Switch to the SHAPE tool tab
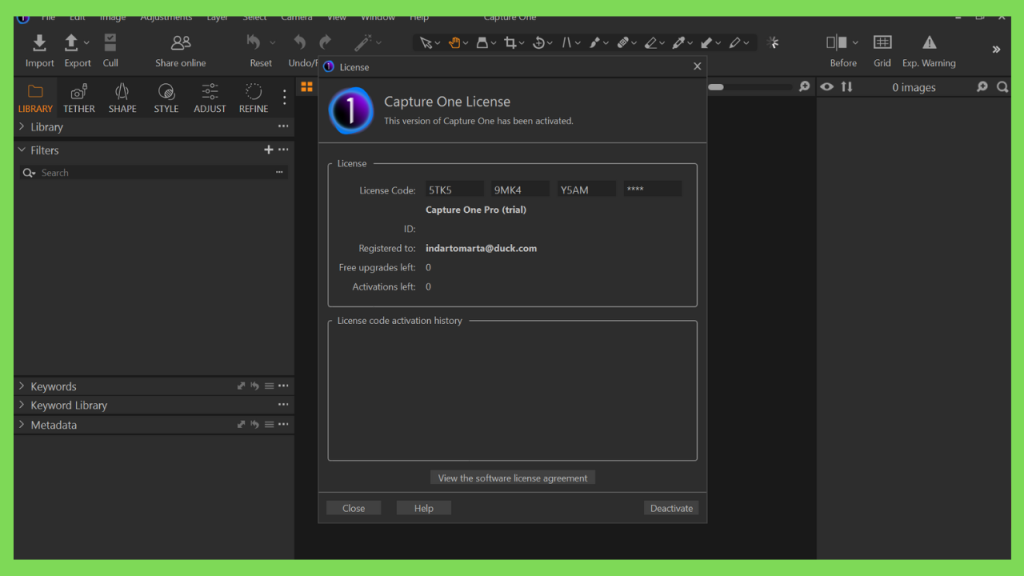Viewport: 1024px width, 576px height. coord(122,98)
